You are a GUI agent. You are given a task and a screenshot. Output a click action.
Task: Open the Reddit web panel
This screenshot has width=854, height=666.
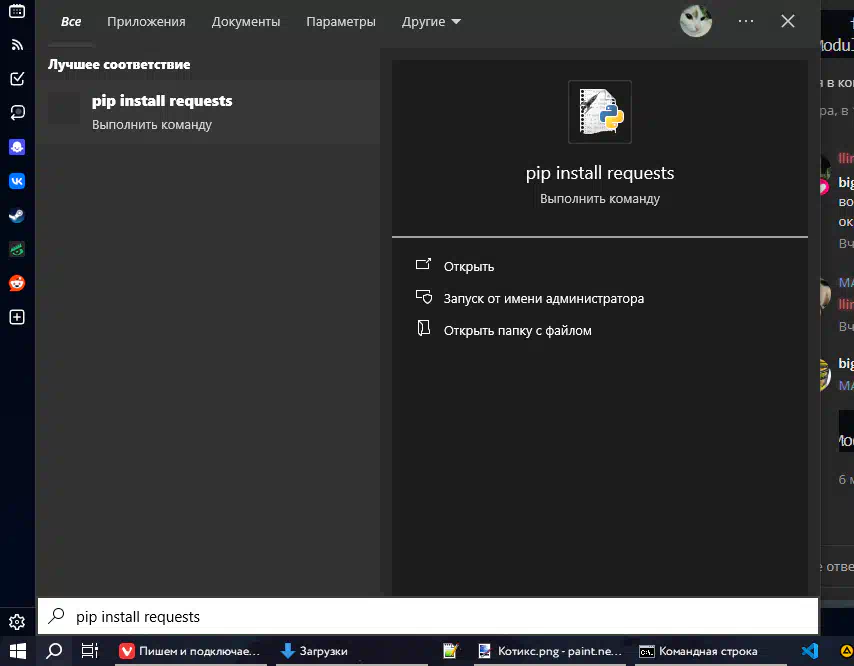17,283
